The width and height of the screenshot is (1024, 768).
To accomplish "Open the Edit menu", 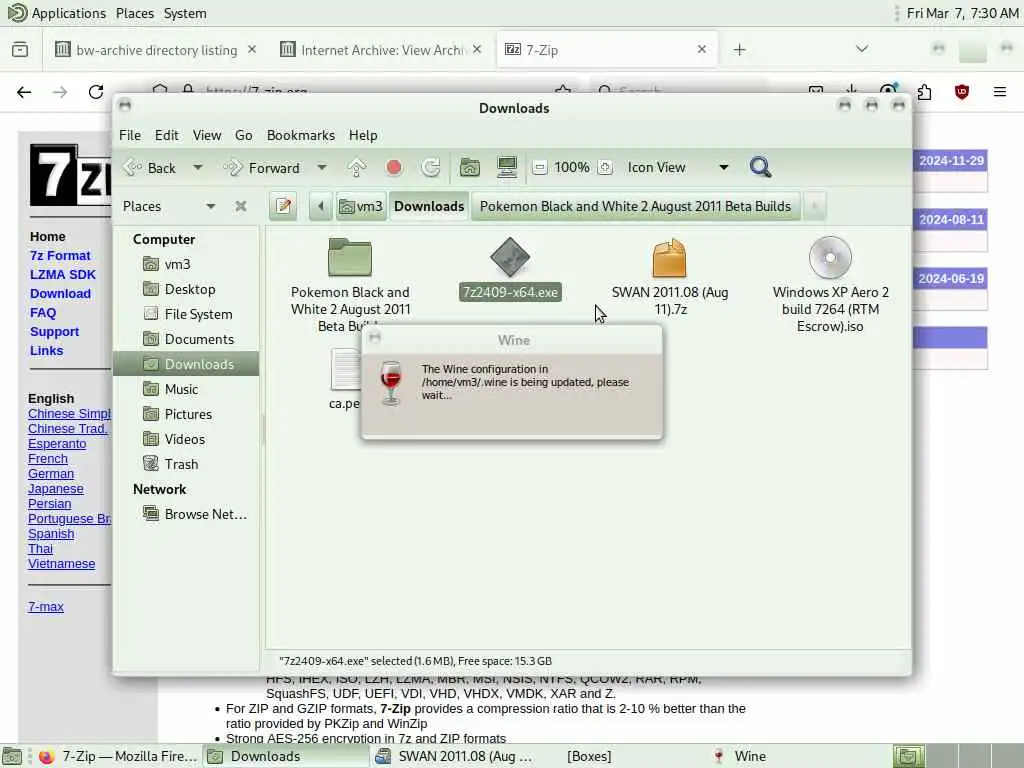I will pyautogui.click(x=167, y=135).
